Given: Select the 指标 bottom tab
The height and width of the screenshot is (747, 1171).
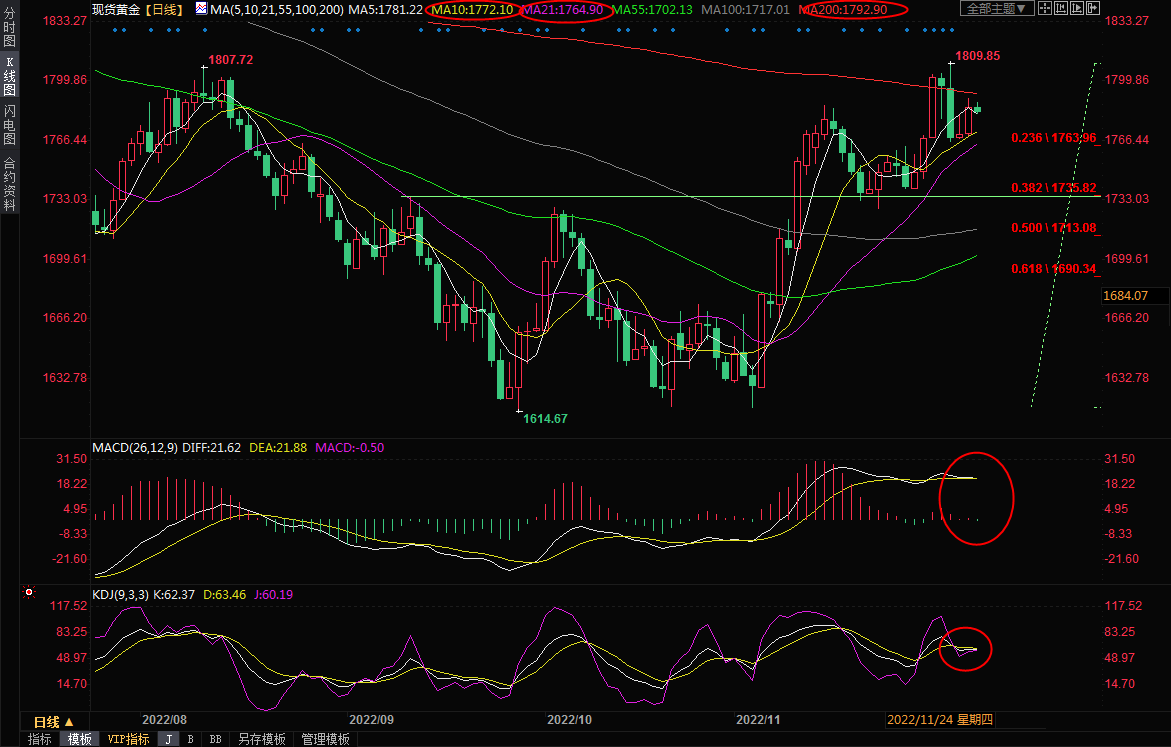Looking at the screenshot, I should tap(40, 739).
